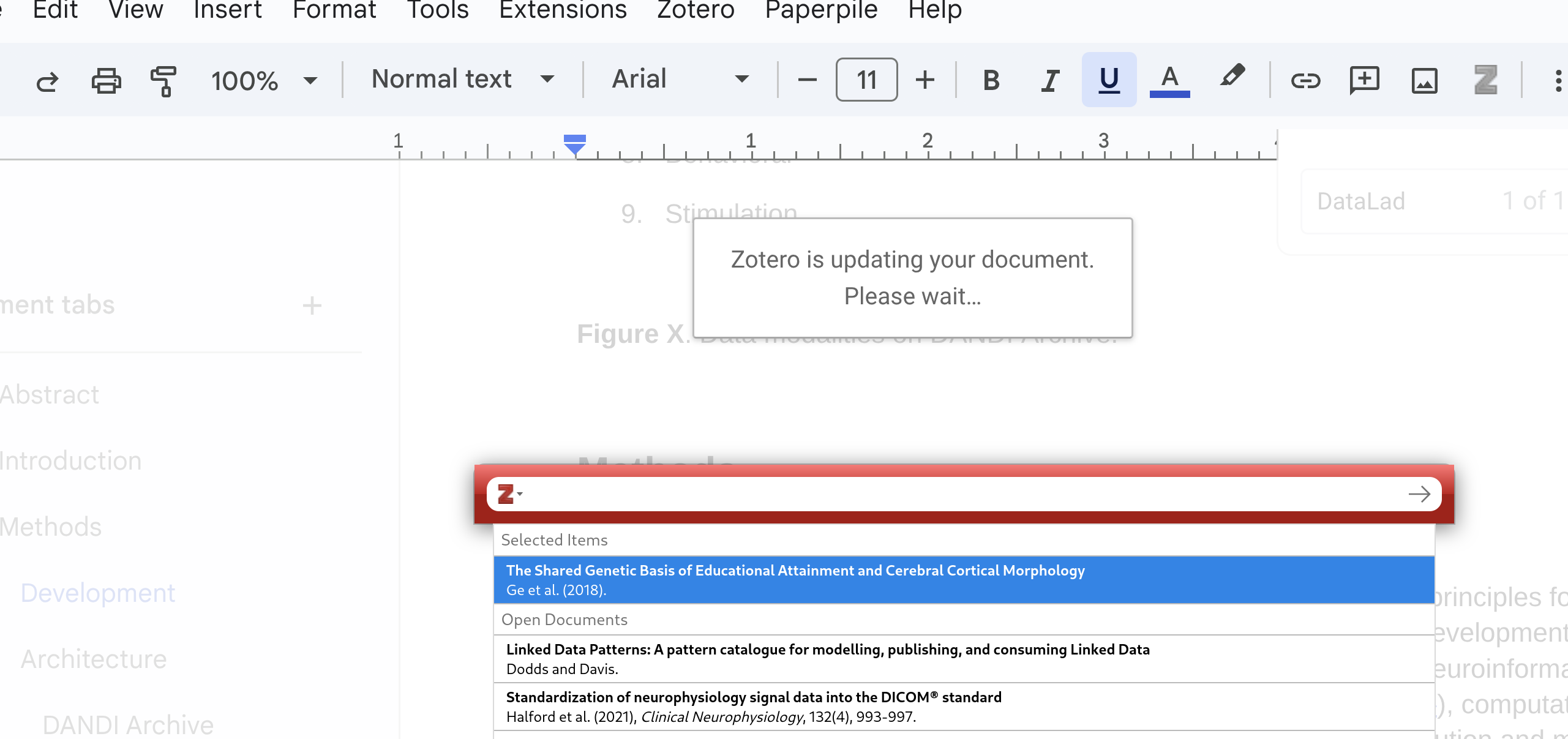
Task: Disable underline formatting
Action: click(1109, 80)
